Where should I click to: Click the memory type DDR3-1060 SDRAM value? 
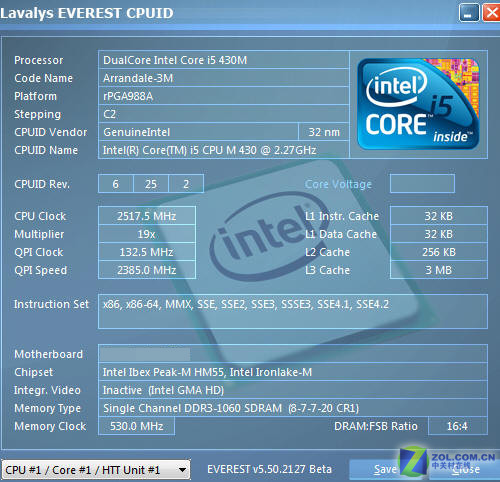coord(293,408)
